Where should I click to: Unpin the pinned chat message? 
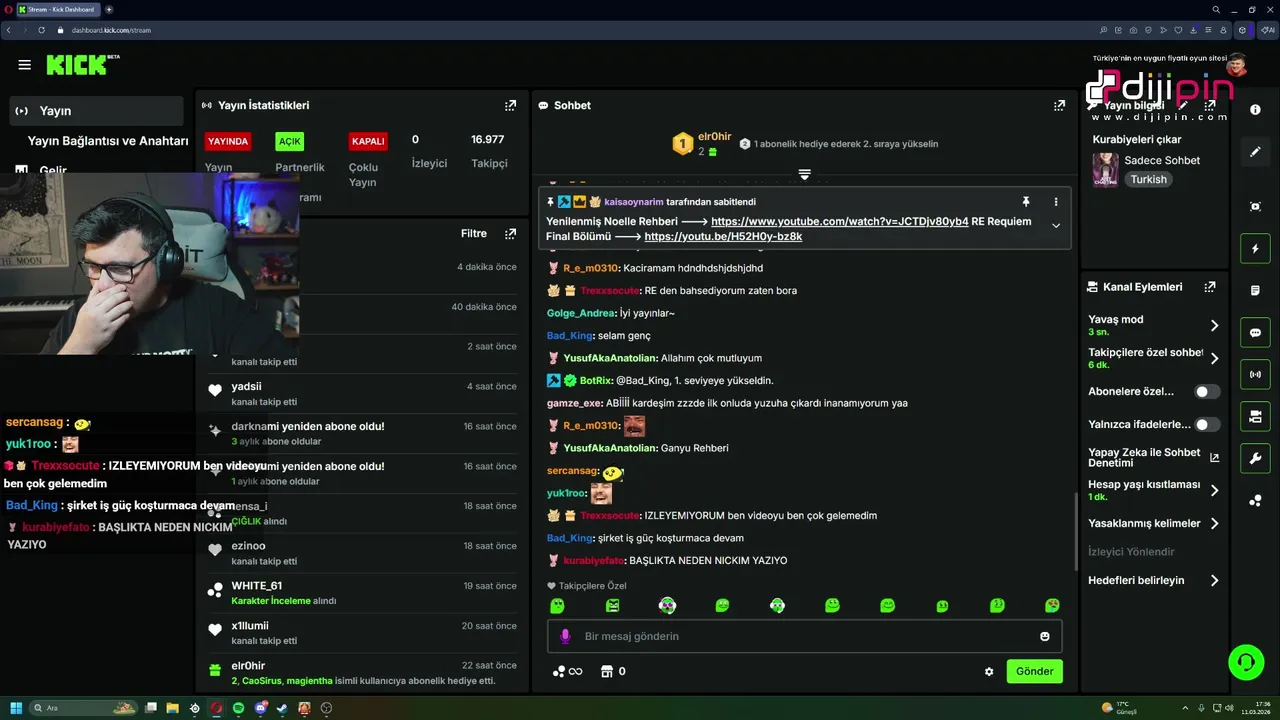(1025, 202)
